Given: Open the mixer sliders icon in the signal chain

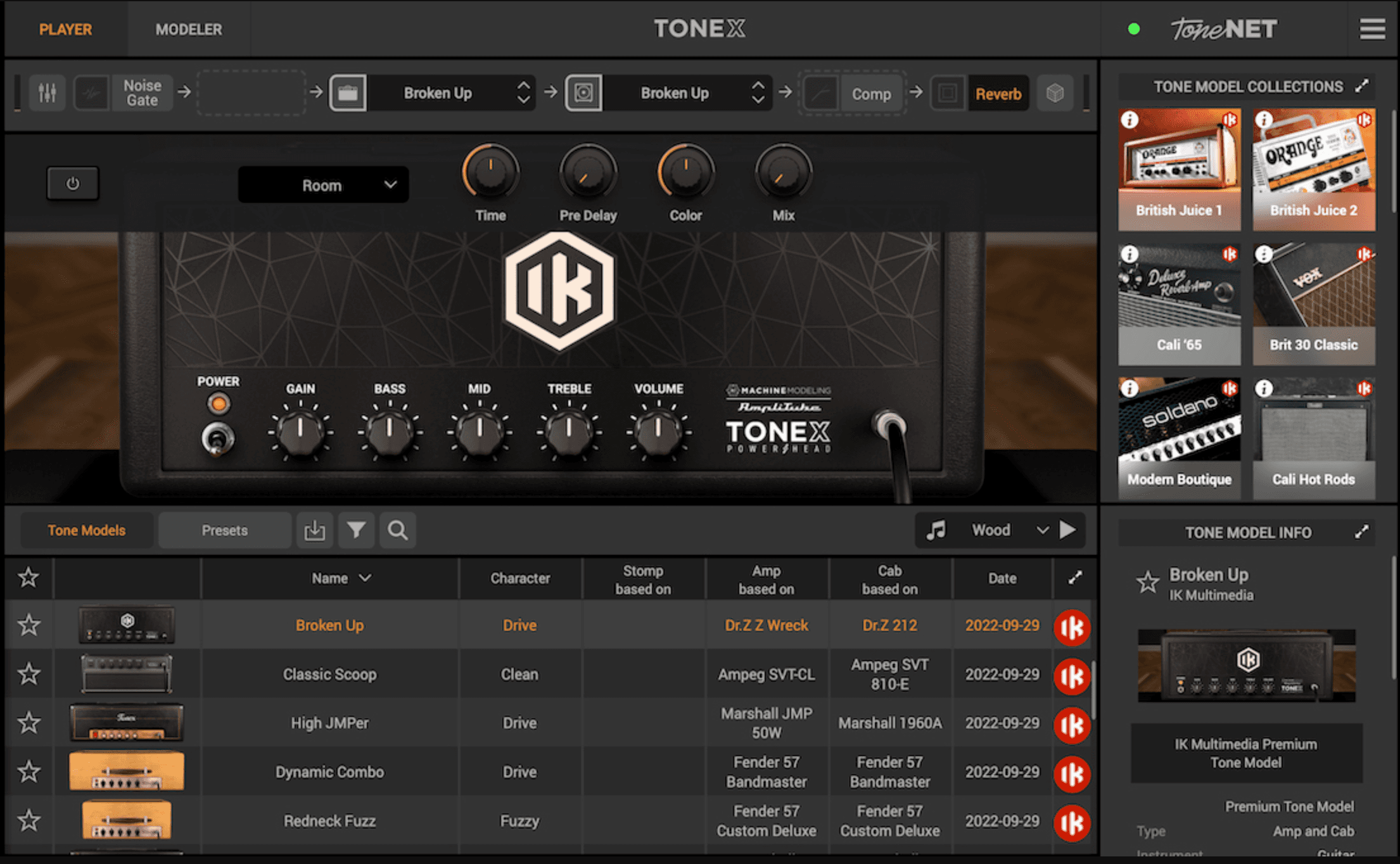Looking at the screenshot, I should 48,93.
